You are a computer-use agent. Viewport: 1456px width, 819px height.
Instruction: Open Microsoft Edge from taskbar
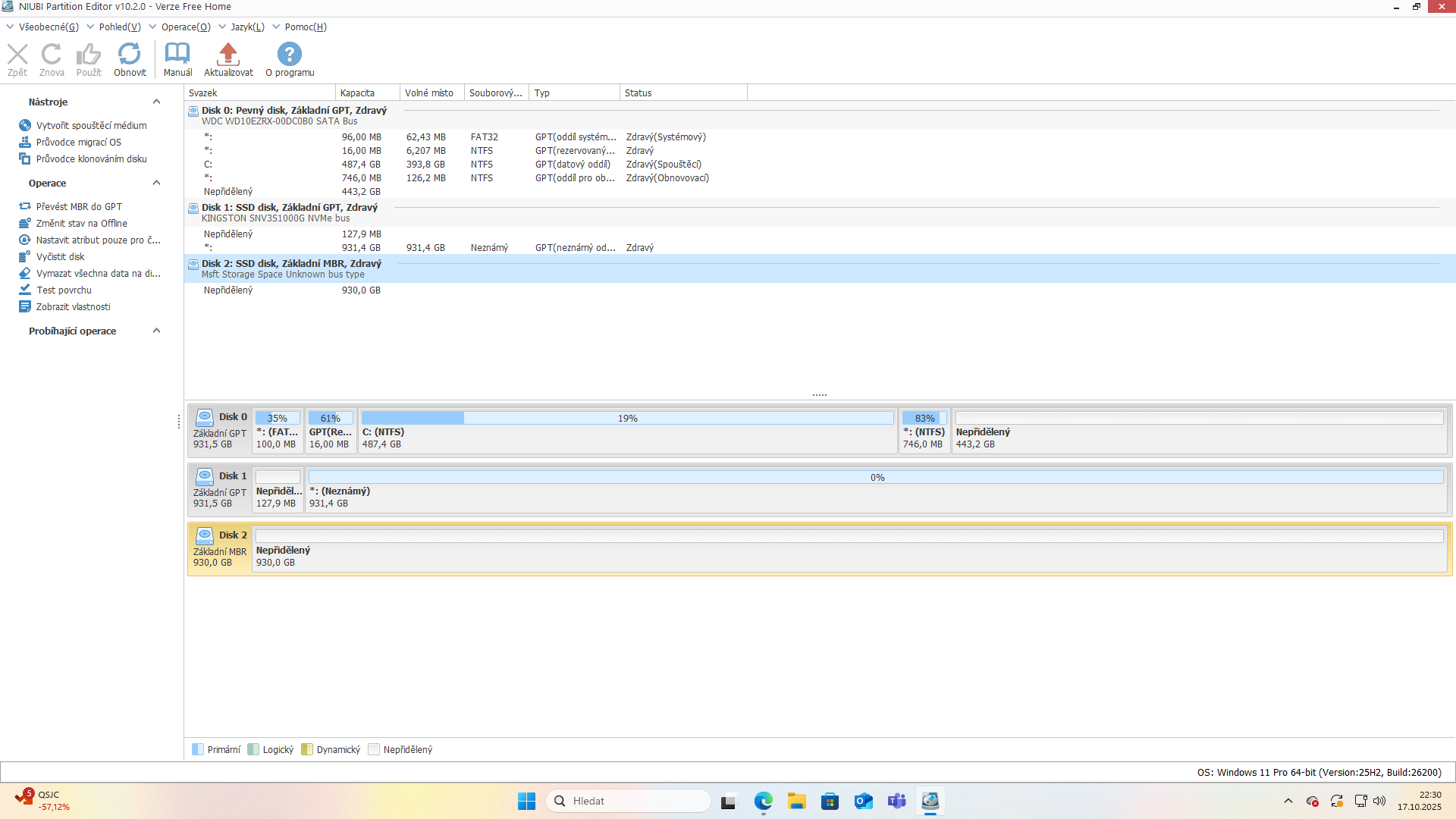(763, 802)
